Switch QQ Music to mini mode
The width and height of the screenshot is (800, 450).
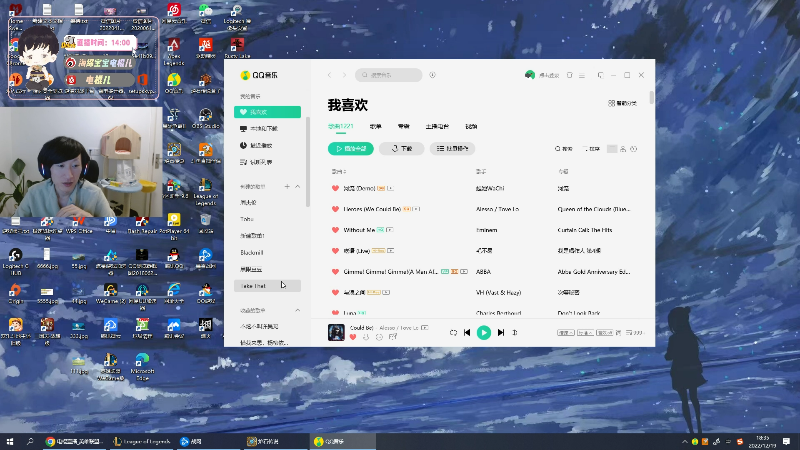tap(601, 75)
